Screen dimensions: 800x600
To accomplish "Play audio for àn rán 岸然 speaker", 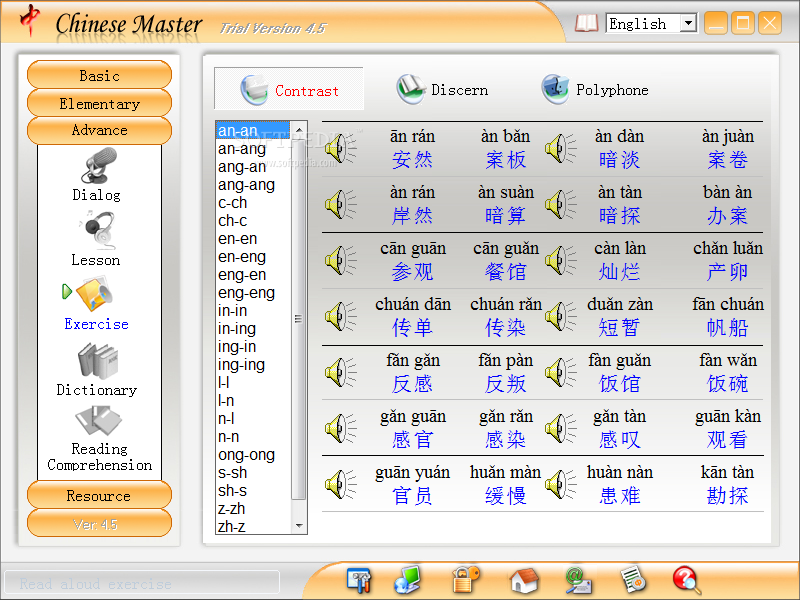I will point(341,205).
